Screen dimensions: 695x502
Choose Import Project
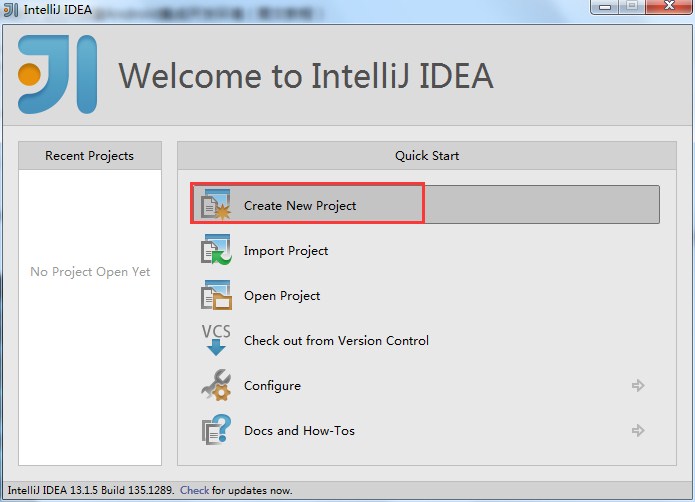tap(286, 251)
